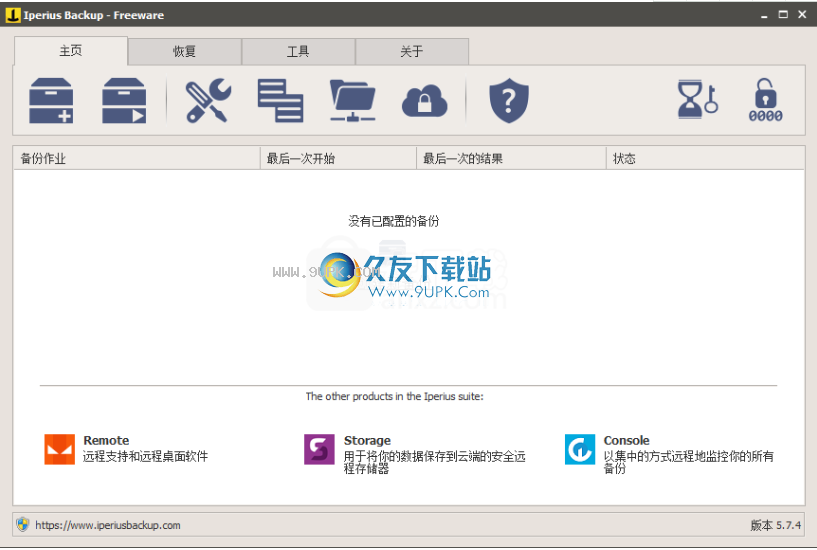Screen dimensions: 817x550
Task: Click the padlock password 0000 icon
Action: coord(765,100)
